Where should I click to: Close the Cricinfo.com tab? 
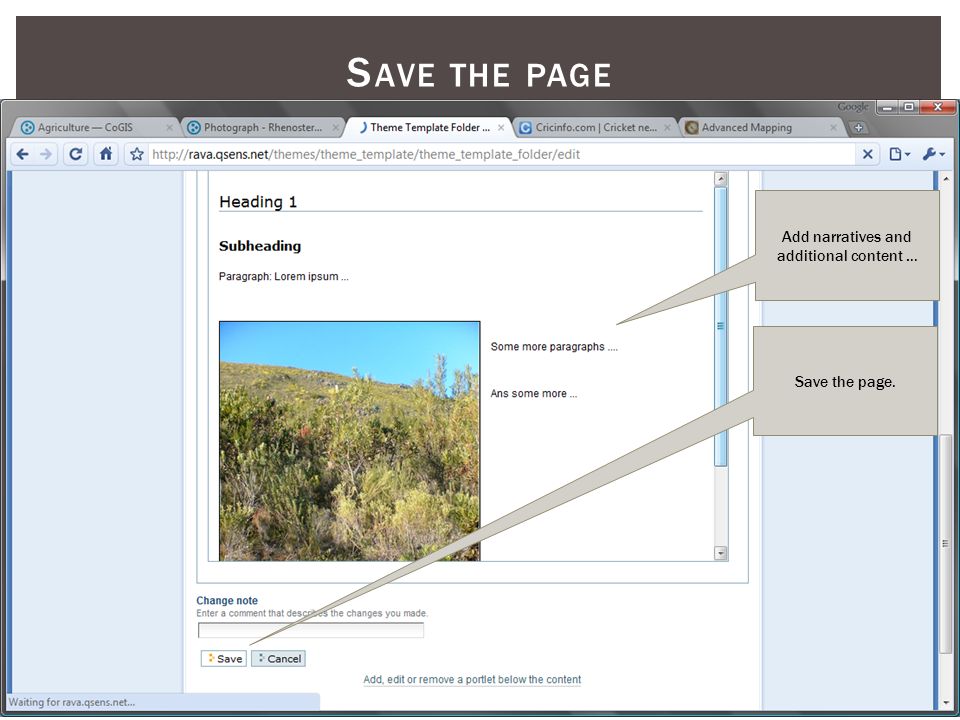[667, 127]
